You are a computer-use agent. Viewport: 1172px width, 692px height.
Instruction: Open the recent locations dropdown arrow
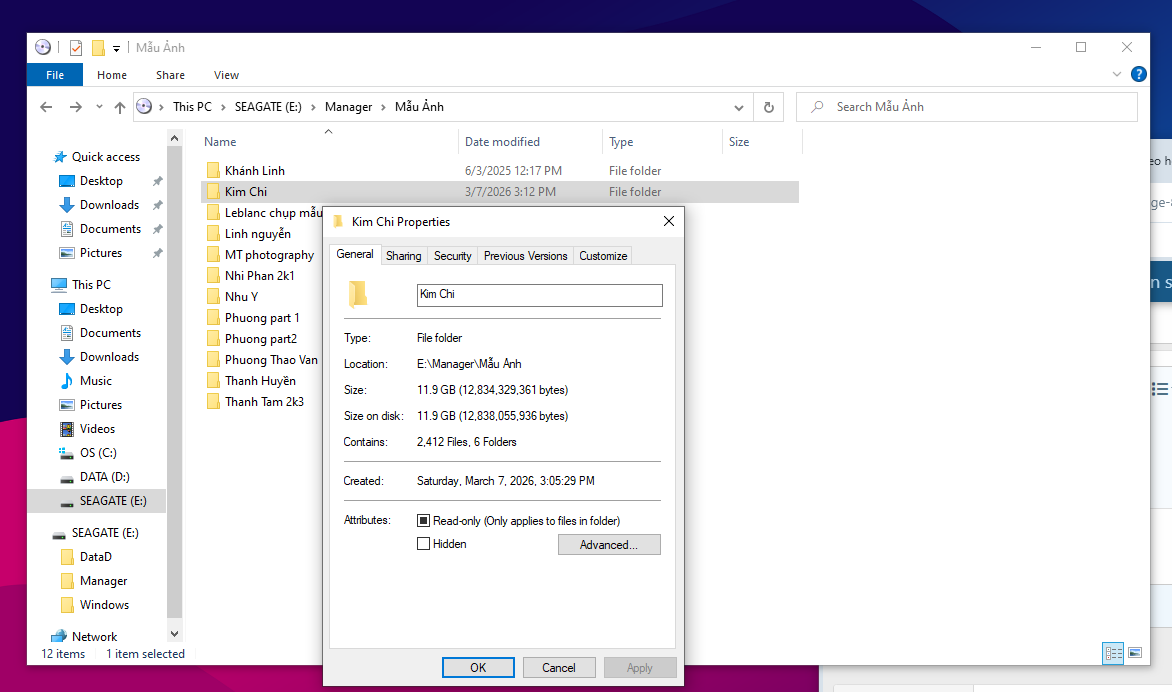[99, 107]
